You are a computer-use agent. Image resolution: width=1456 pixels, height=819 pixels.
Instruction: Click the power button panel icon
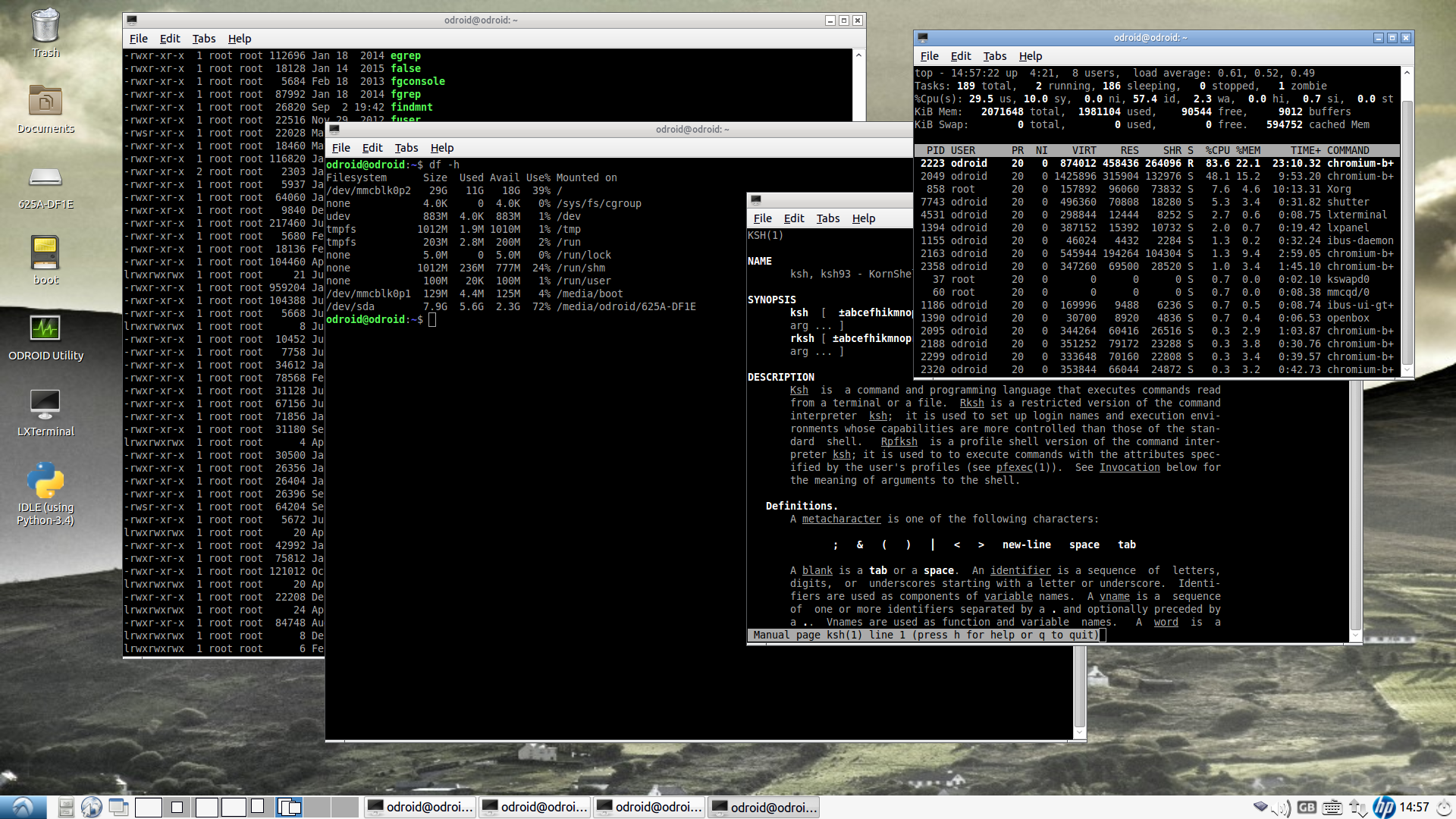[x=1444, y=808]
